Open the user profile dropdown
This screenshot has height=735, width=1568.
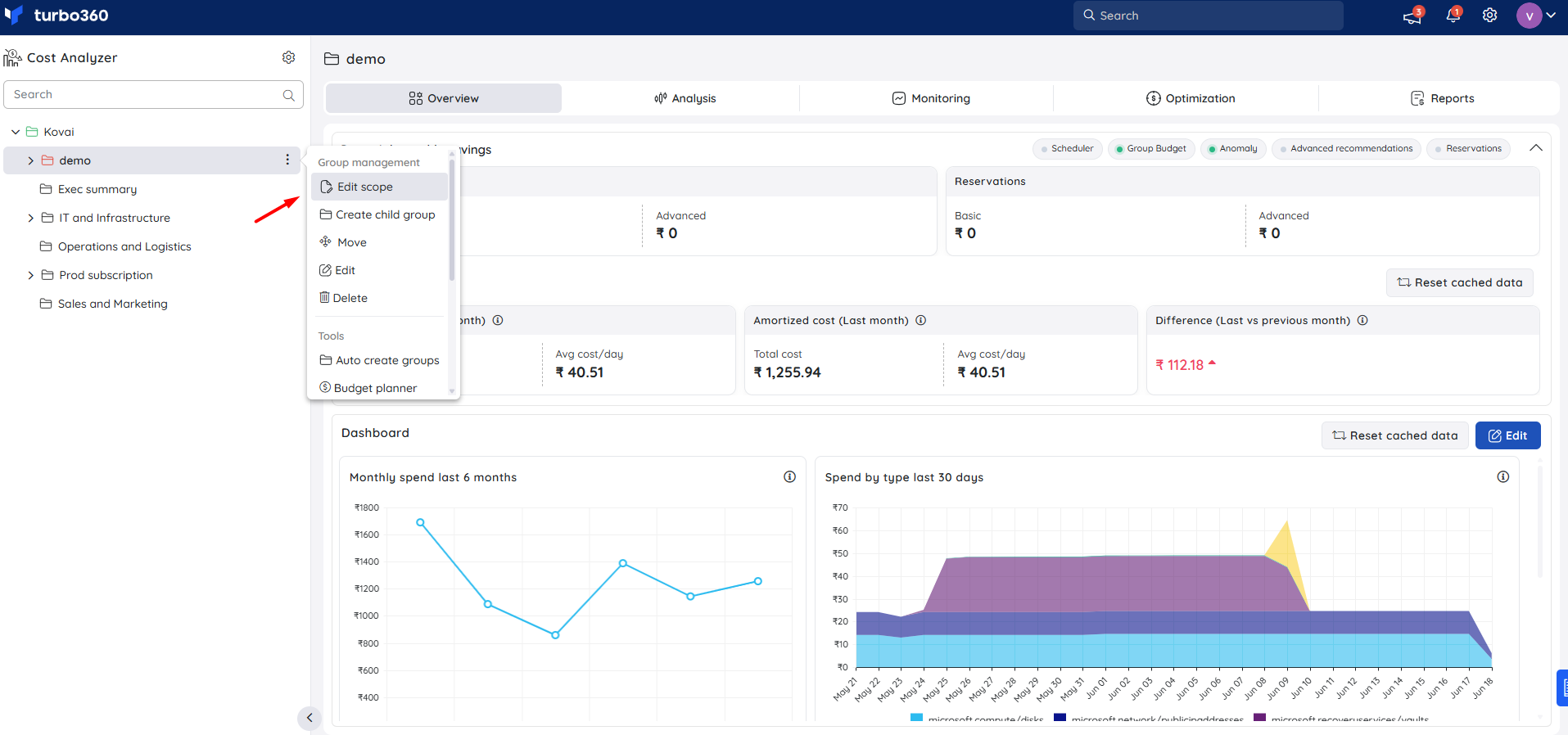click(1537, 16)
